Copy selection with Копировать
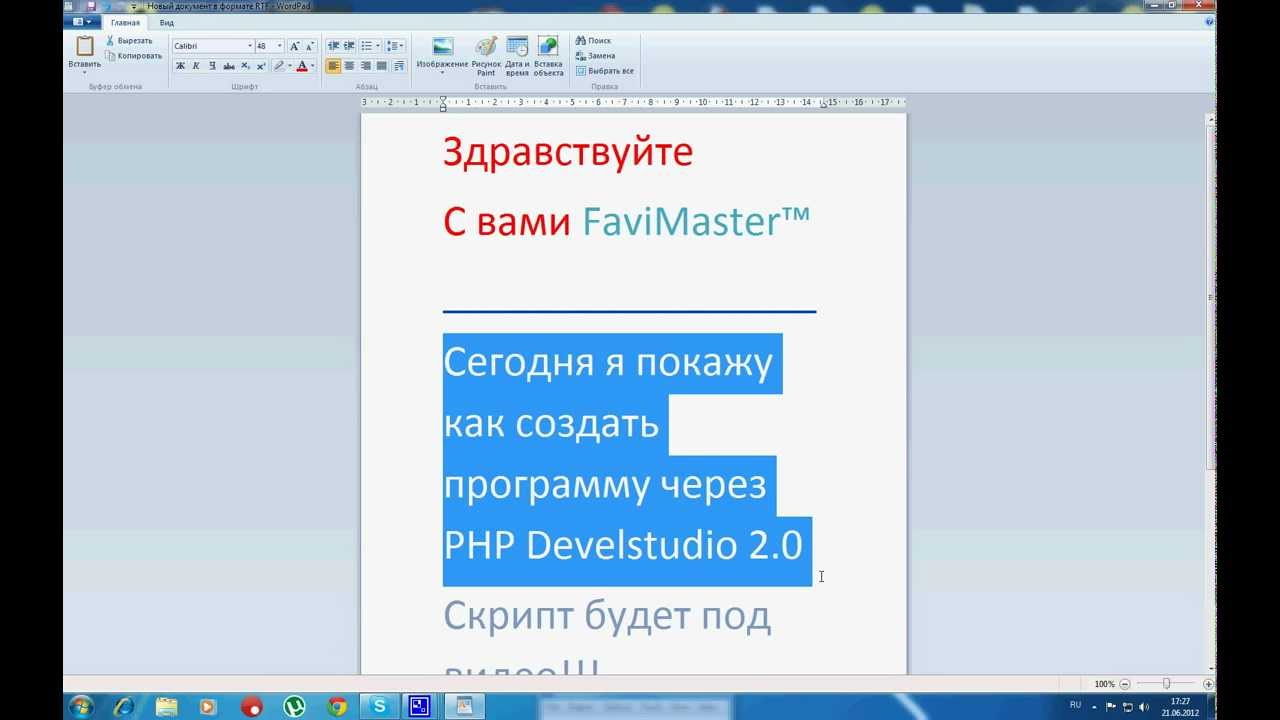 [133, 56]
